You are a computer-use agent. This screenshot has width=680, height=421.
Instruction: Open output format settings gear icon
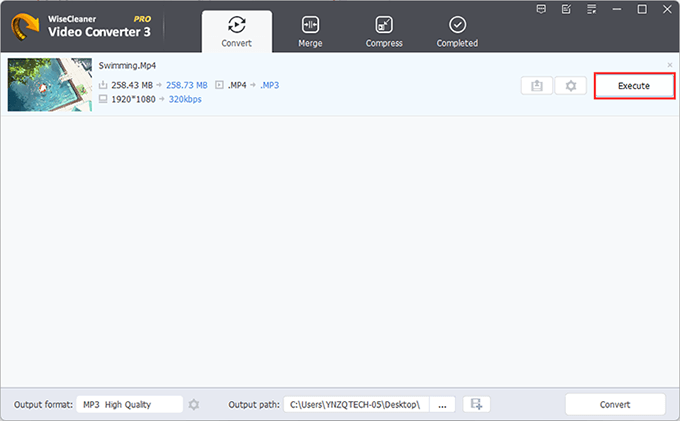click(x=194, y=405)
